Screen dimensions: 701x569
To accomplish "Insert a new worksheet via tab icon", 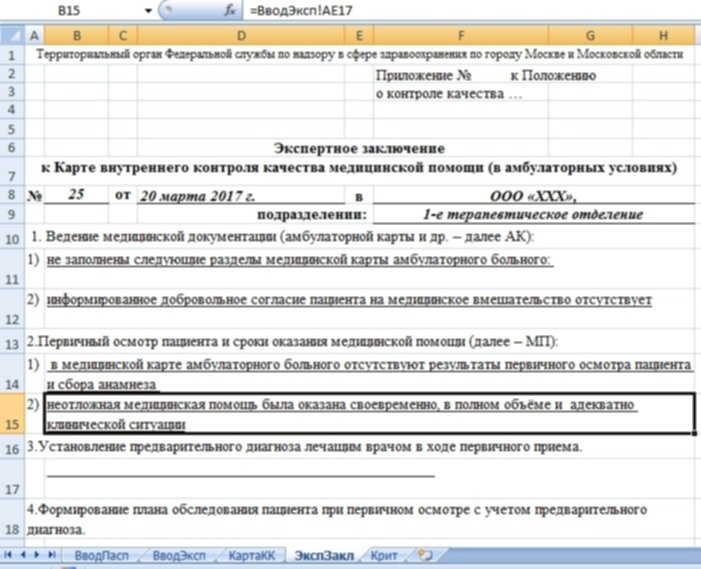I will [426, 553].
